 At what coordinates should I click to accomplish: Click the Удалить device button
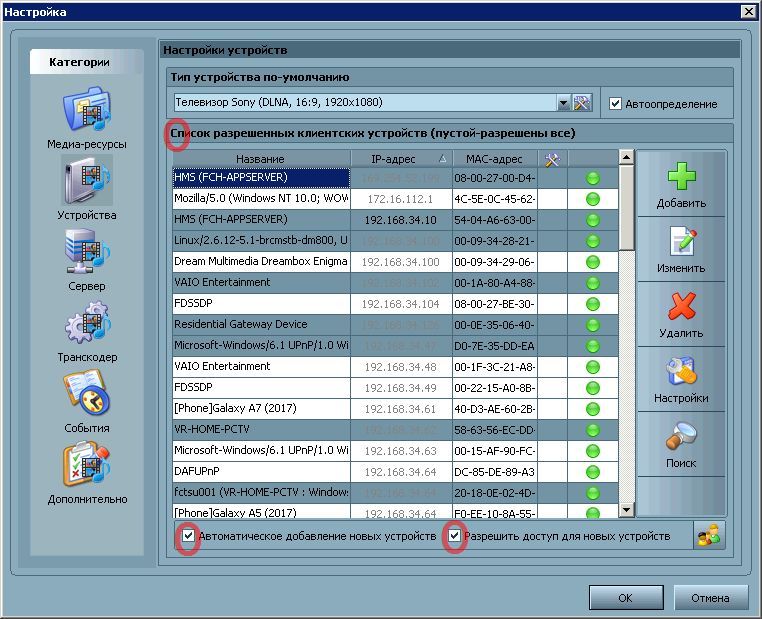point(681,315)
